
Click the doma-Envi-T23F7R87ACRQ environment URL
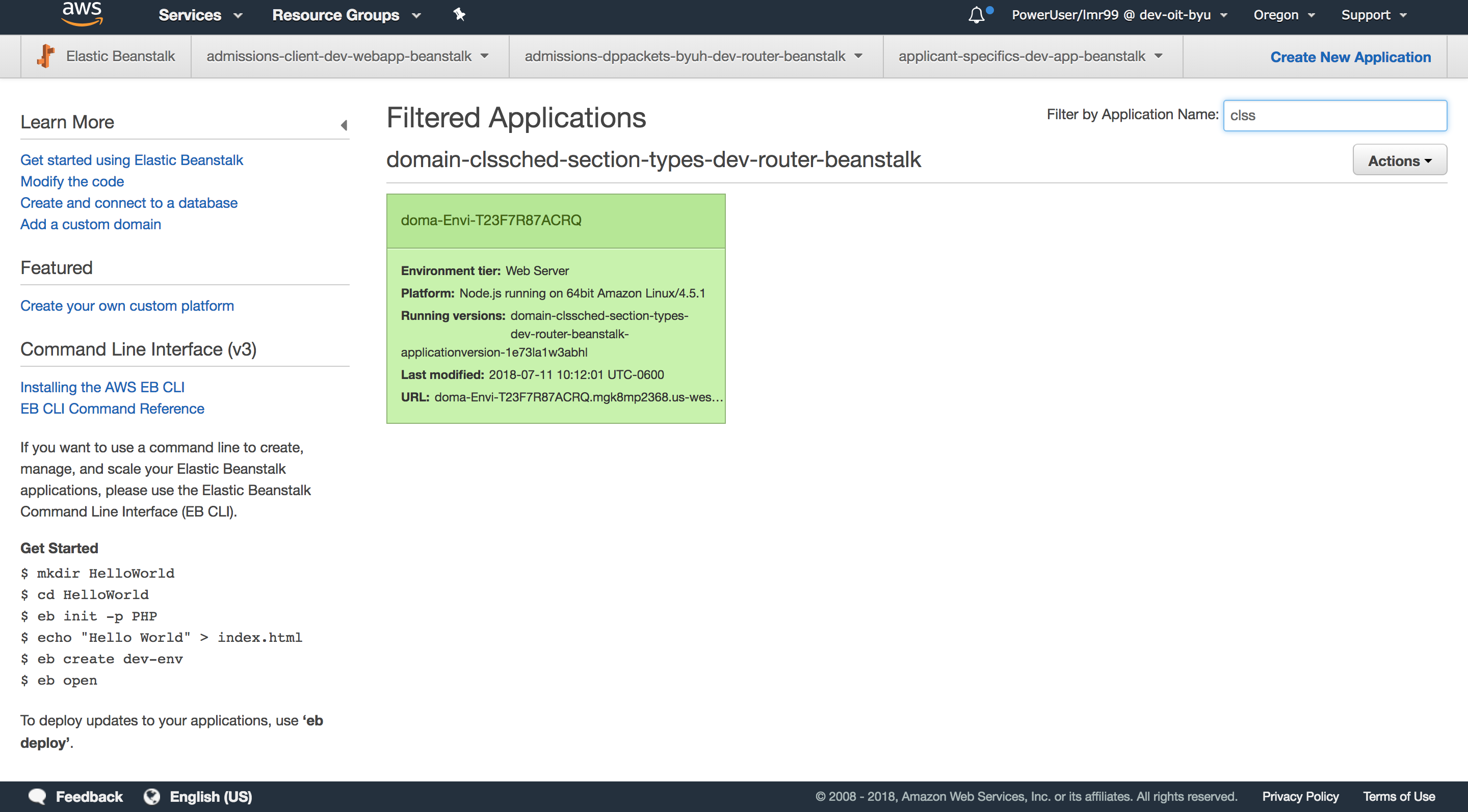click(579, 397)
